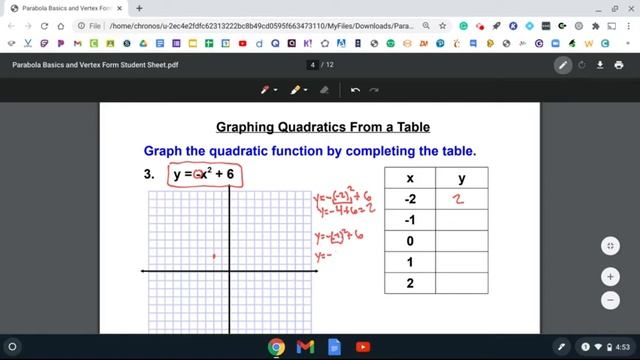View site information icon in address bar
Screen dimensions: 640x360
[x=81, y=26]
